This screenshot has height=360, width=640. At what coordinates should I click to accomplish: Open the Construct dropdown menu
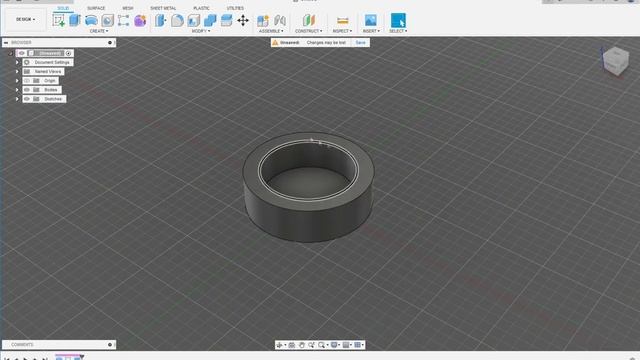tap(309, 31)
